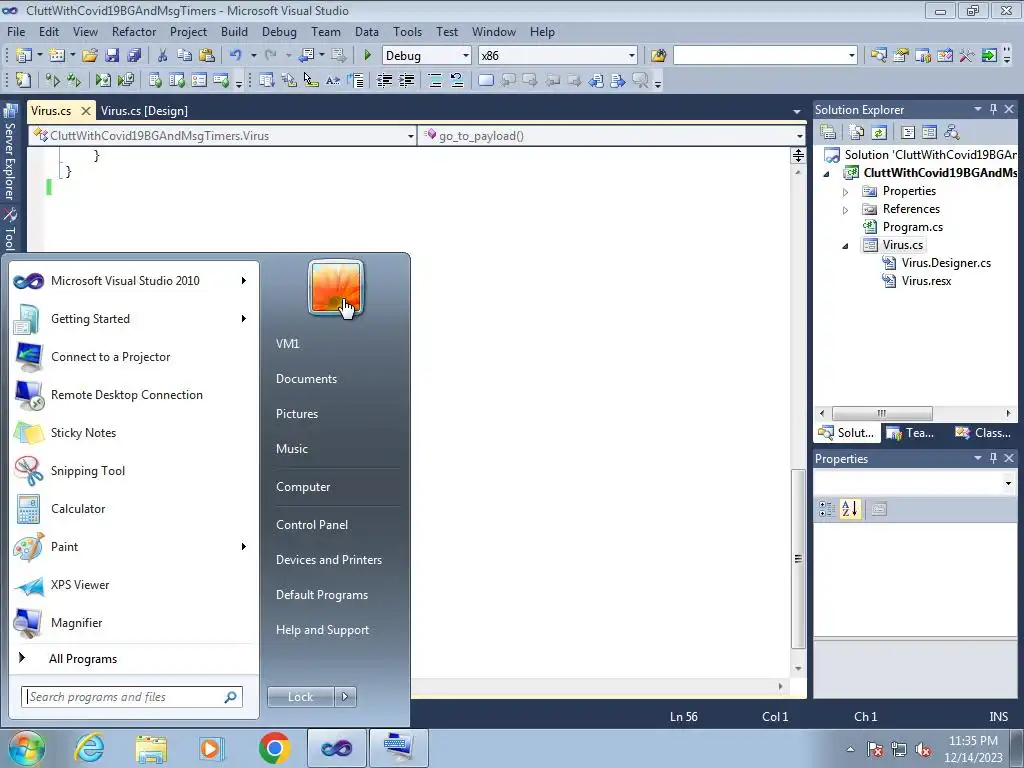Click Solution Explorer Properties icon

tap(828, 133)
